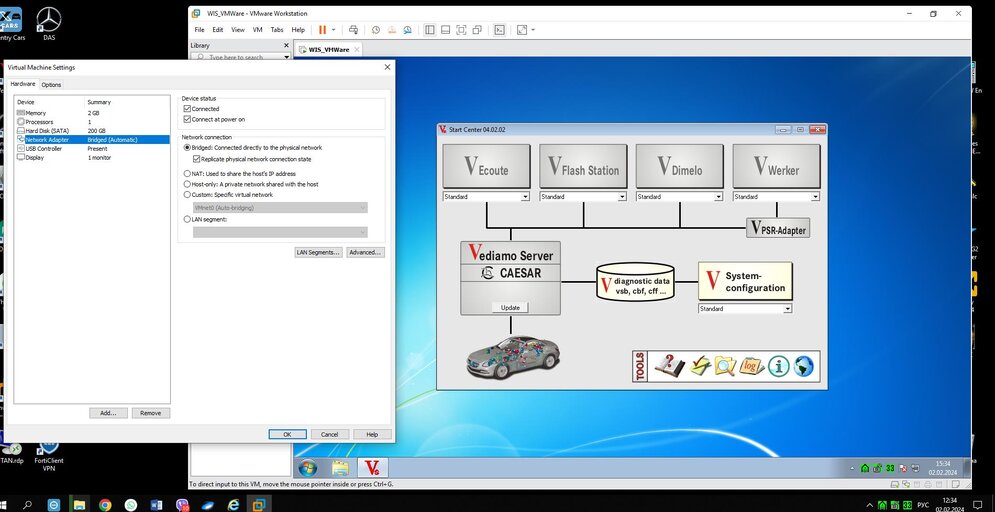Viewport: 995px width, 512px height.
Task: Open the LAN segment dropdown
Action: 280,232
